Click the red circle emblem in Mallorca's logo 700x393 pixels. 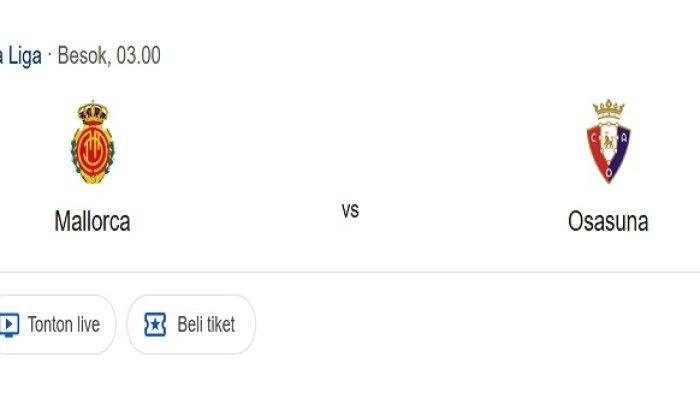point(92,151)
